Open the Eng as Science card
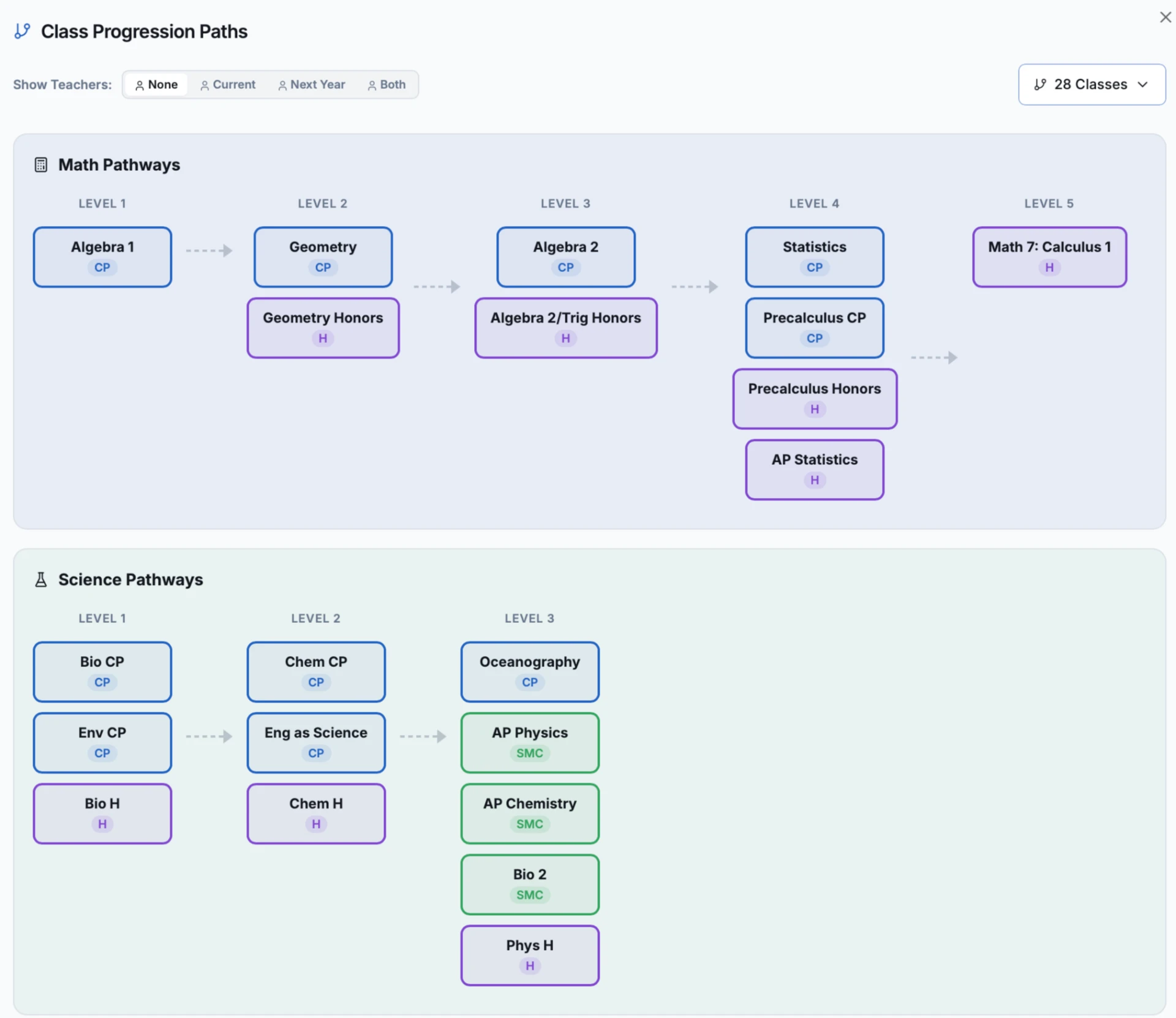Screen dimensions: 1176x1018 [x=316, y=742]
